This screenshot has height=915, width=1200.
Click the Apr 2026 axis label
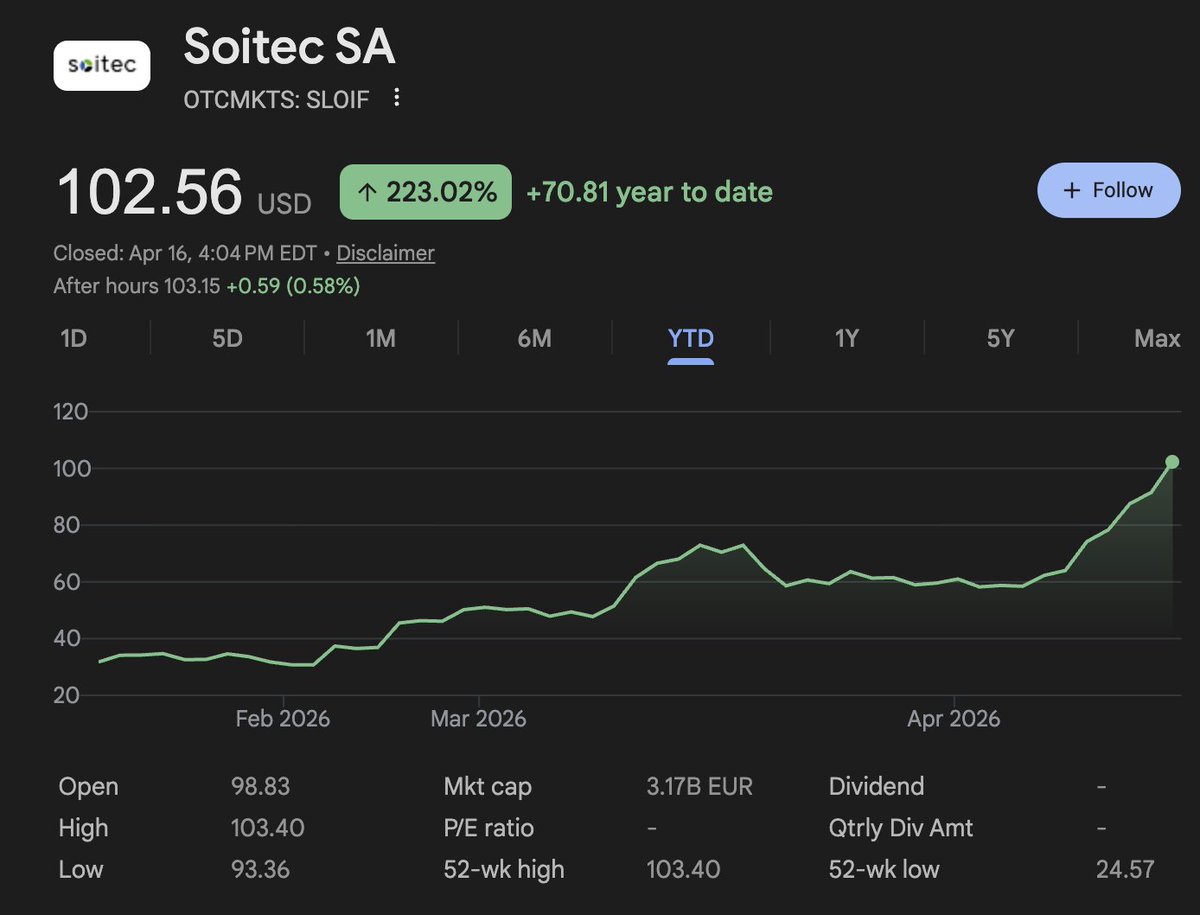[x=953, y=719]
